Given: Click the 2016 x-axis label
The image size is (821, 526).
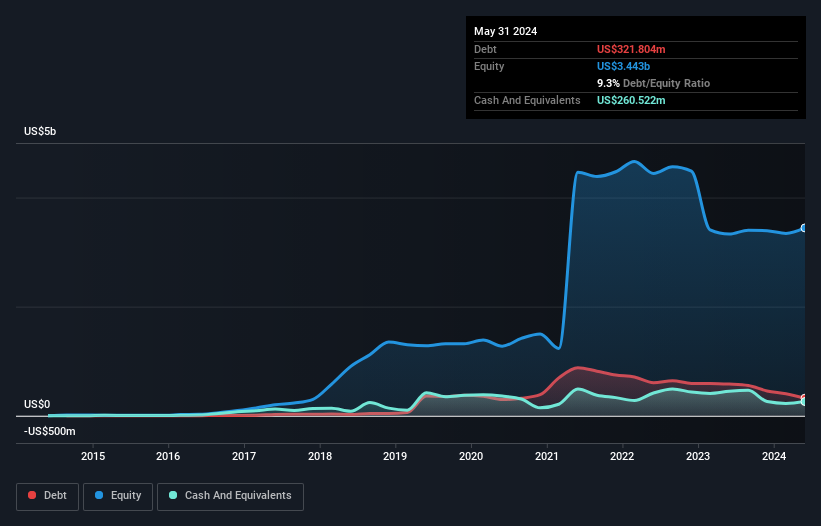Looking at the screenshot, I should 168,456.
